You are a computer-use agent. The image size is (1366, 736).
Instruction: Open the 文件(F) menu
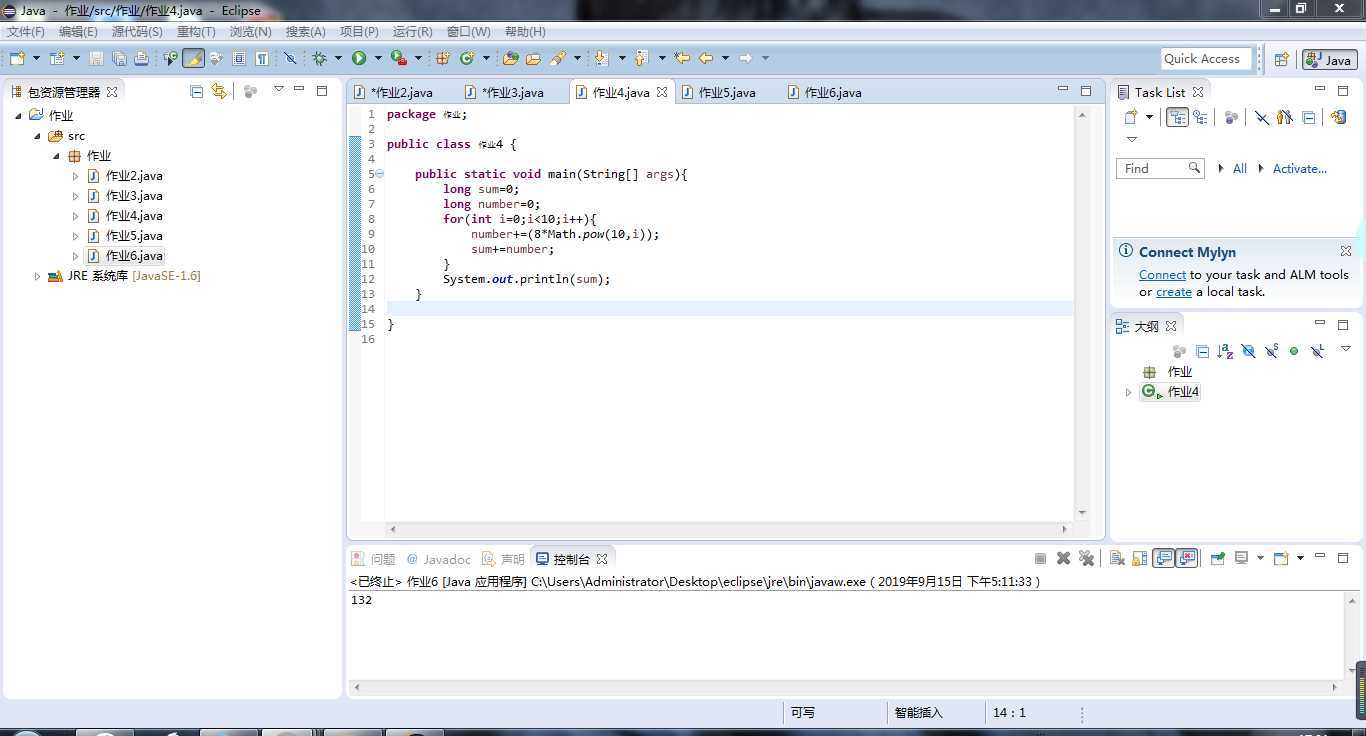[x=26, y=32]
